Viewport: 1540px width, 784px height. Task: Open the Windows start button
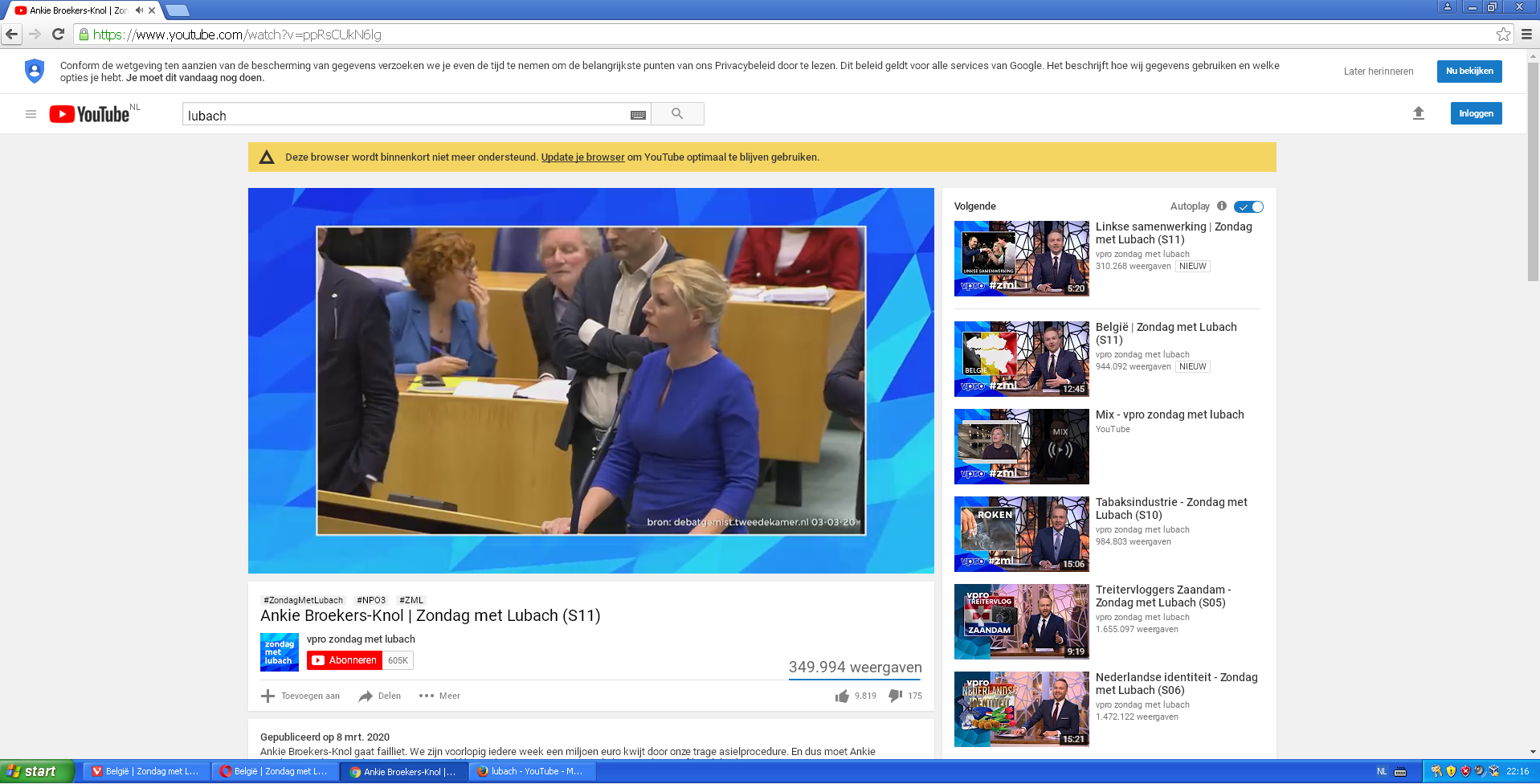click(37, 771)
